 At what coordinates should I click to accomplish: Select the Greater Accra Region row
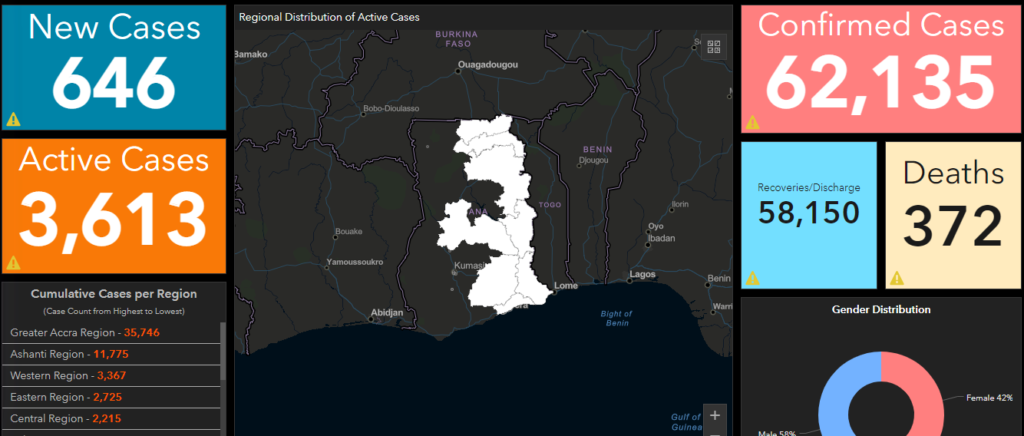[x=111, y=332]
